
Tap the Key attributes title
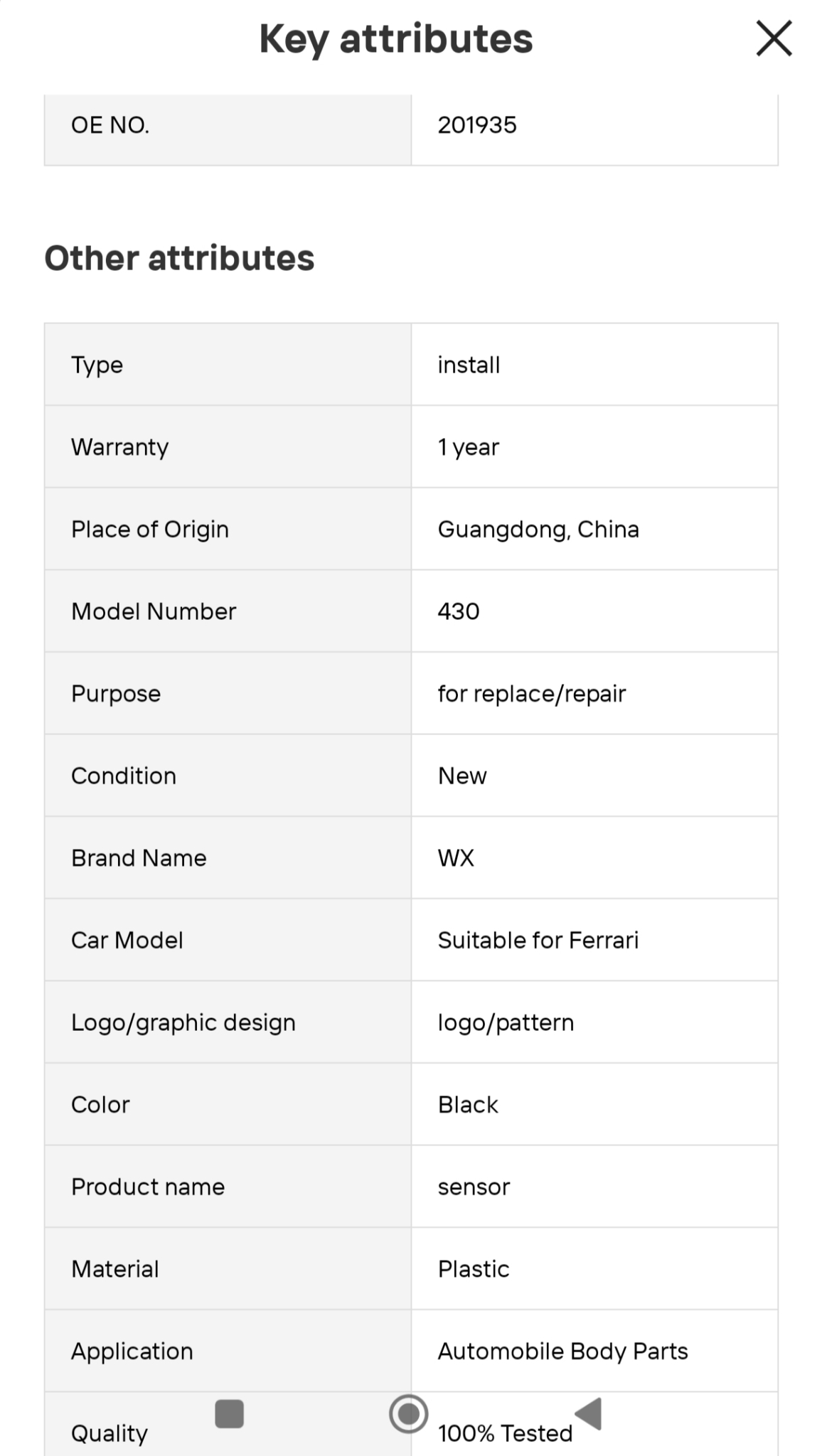coord(396,39)
